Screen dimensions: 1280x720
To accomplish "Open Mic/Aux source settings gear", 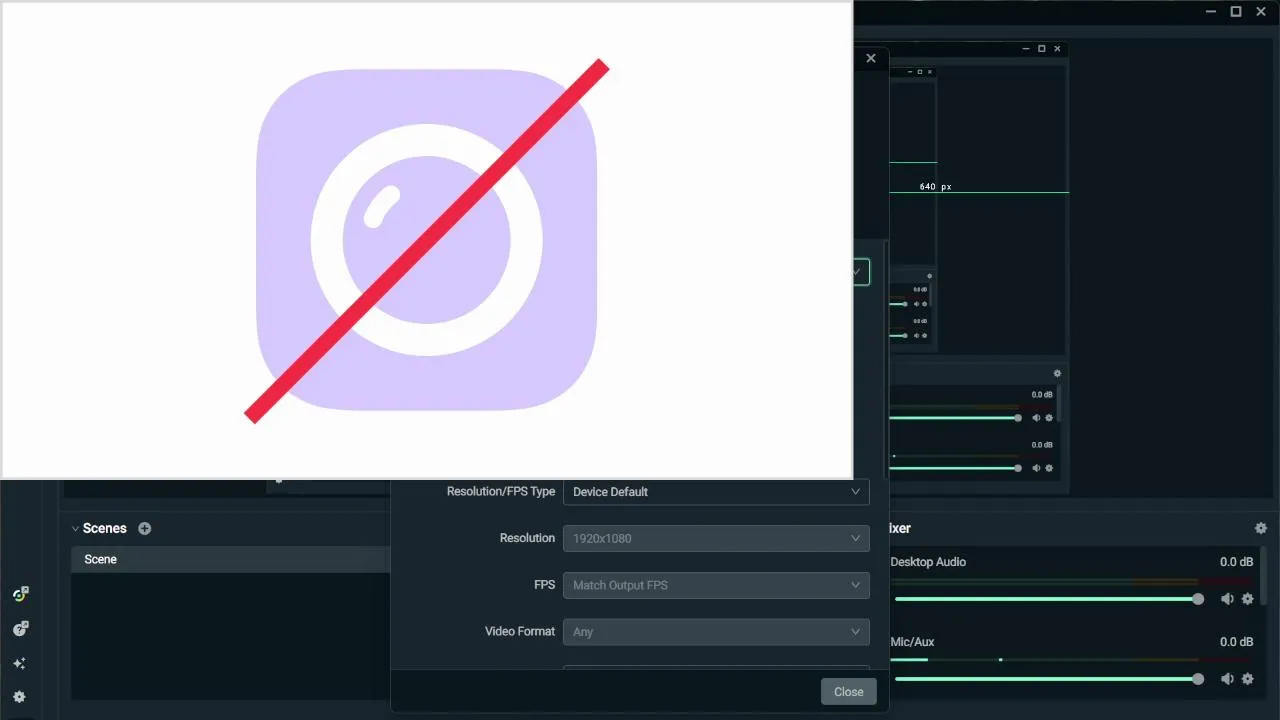I will pyautogui.click(x=1247, y=679).
